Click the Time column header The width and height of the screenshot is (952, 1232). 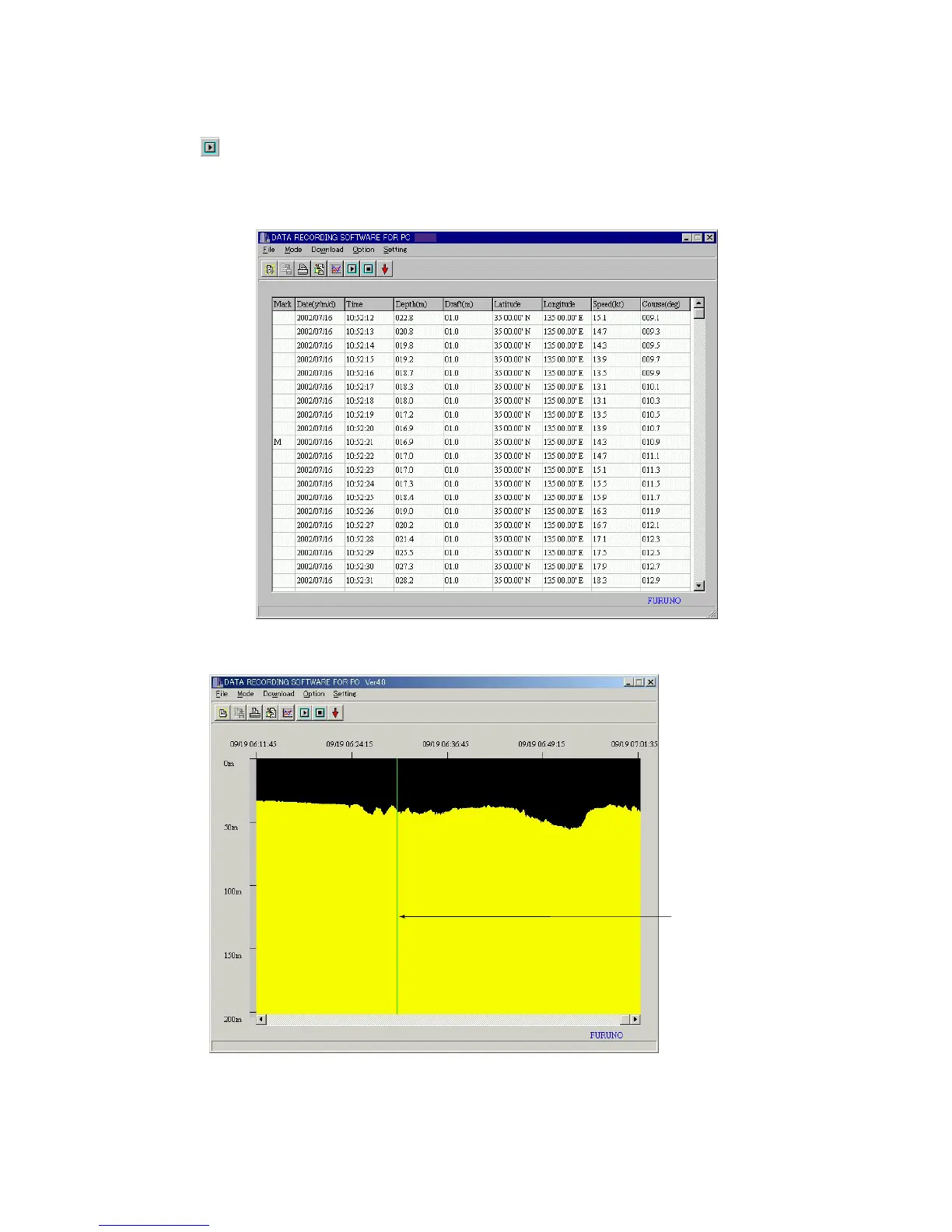pos(369,304)
